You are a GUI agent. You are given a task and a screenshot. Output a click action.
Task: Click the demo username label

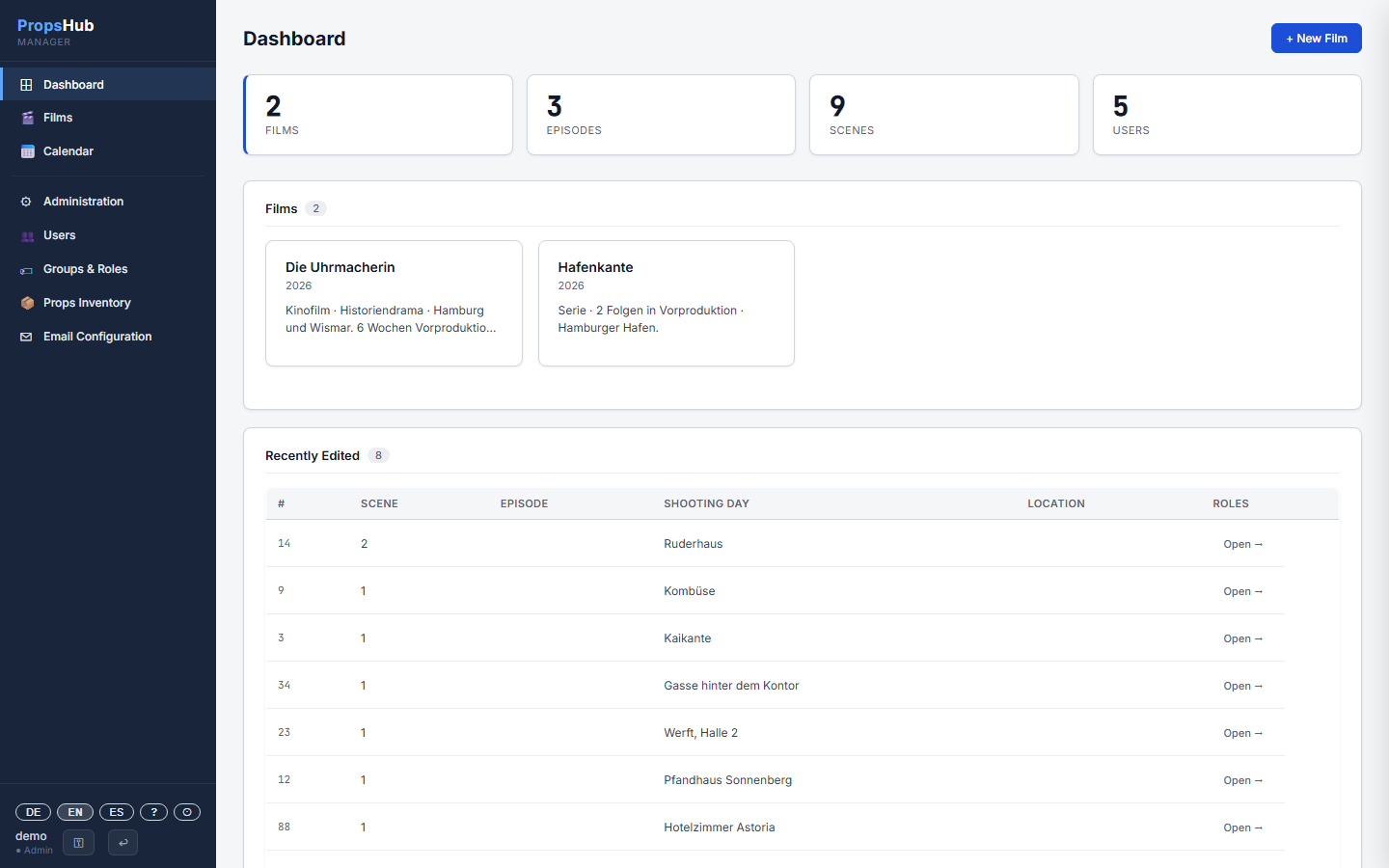click(x=31, y=836)
